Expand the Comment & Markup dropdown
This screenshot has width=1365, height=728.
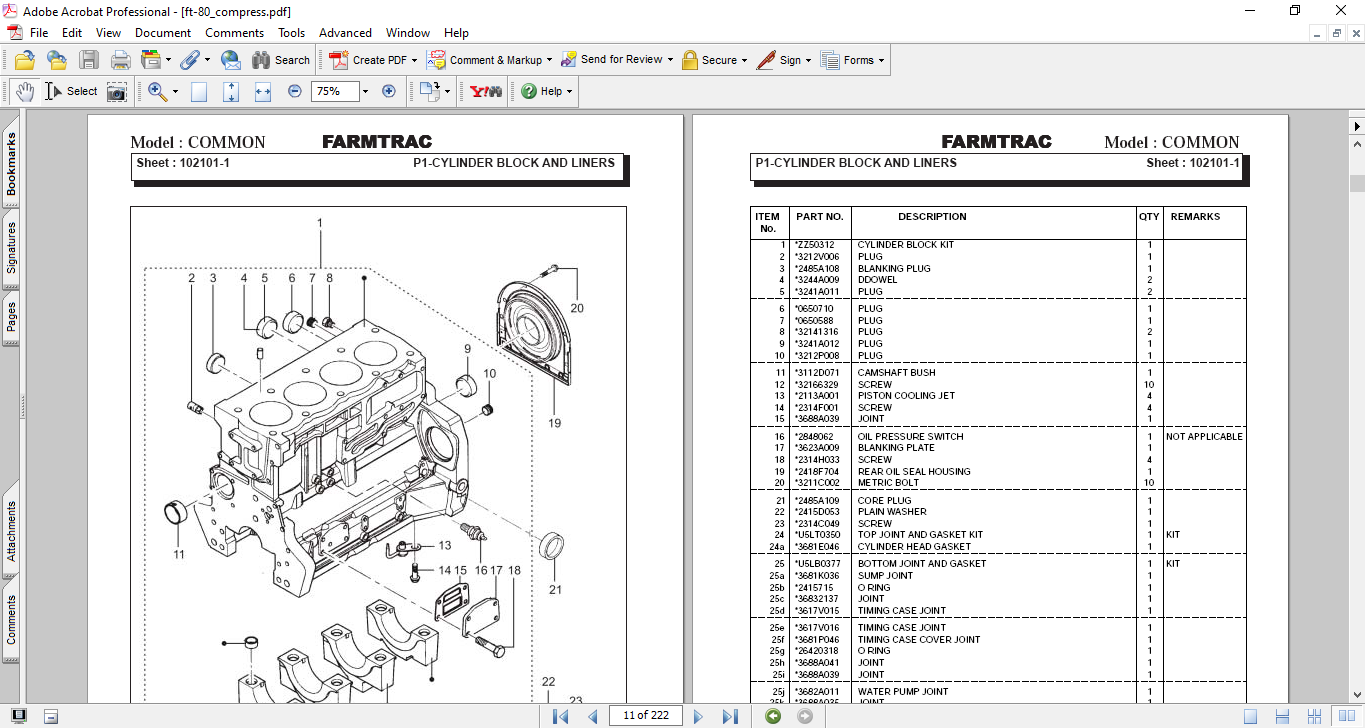coord(549,60)
